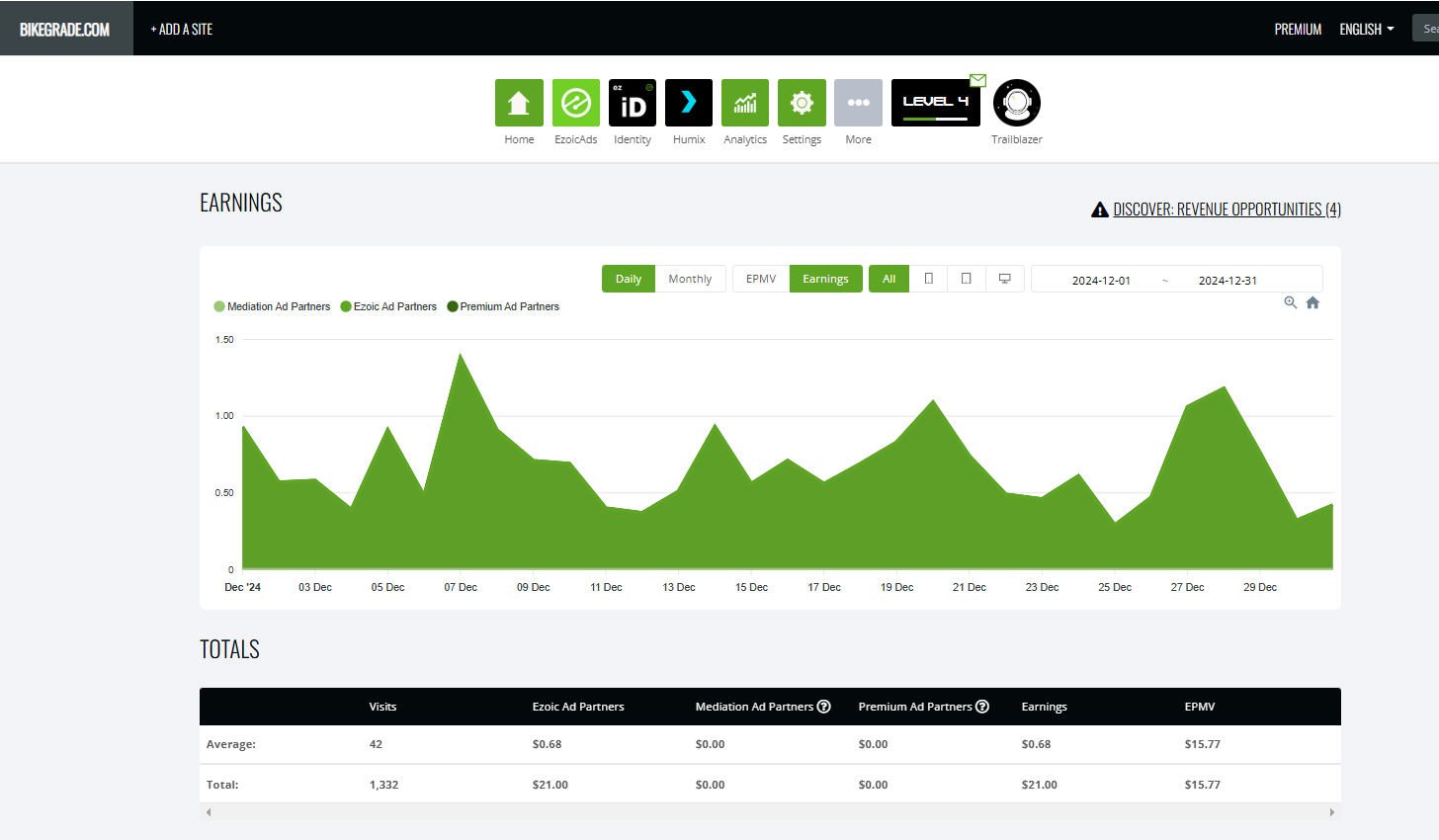Show EPMV on the chart
The image size is (1439, 840).
pos(761,279)
